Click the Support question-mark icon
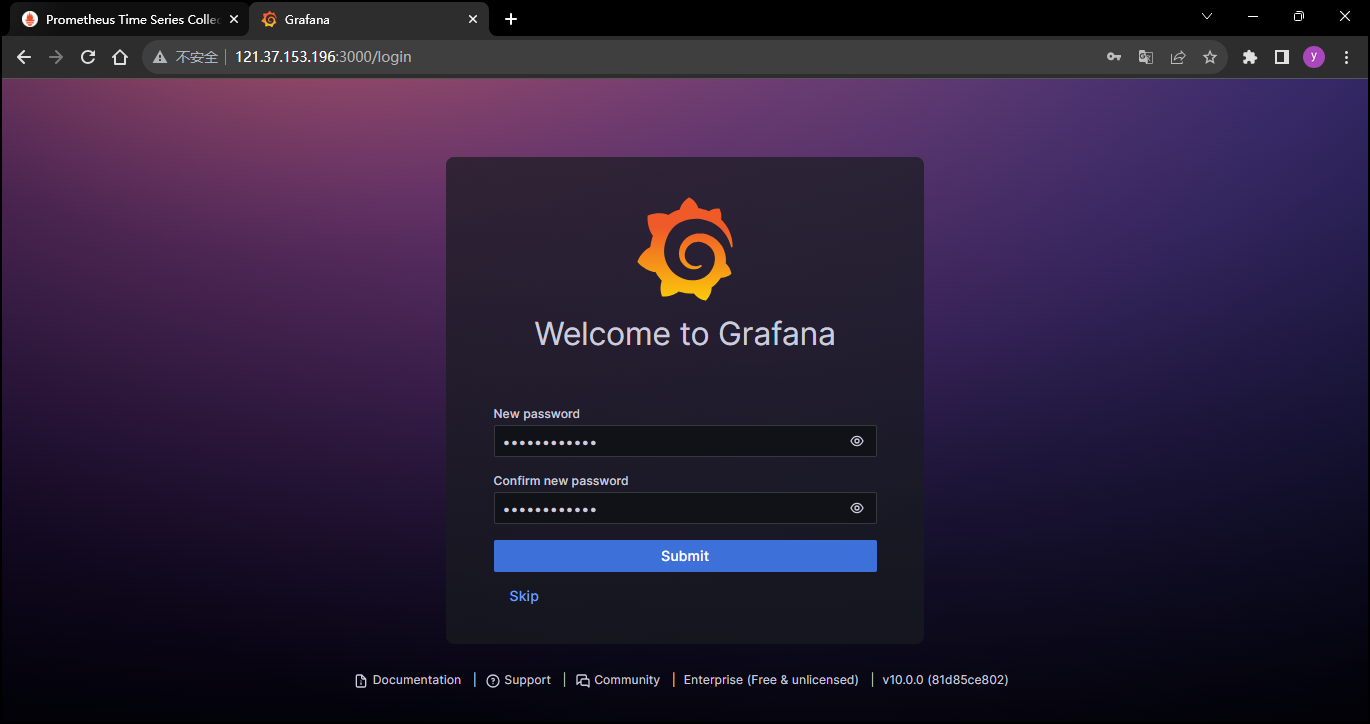Viewport: 1370px width, 724px height. pos(493,681)
